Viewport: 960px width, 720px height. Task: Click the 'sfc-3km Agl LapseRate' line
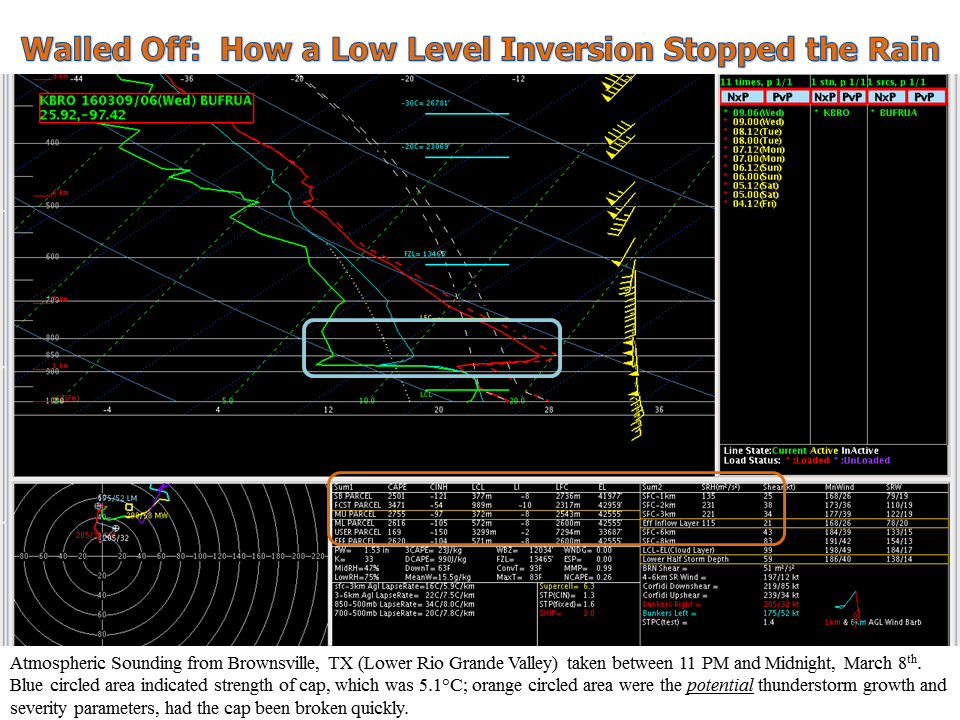[x=405, y=587]
